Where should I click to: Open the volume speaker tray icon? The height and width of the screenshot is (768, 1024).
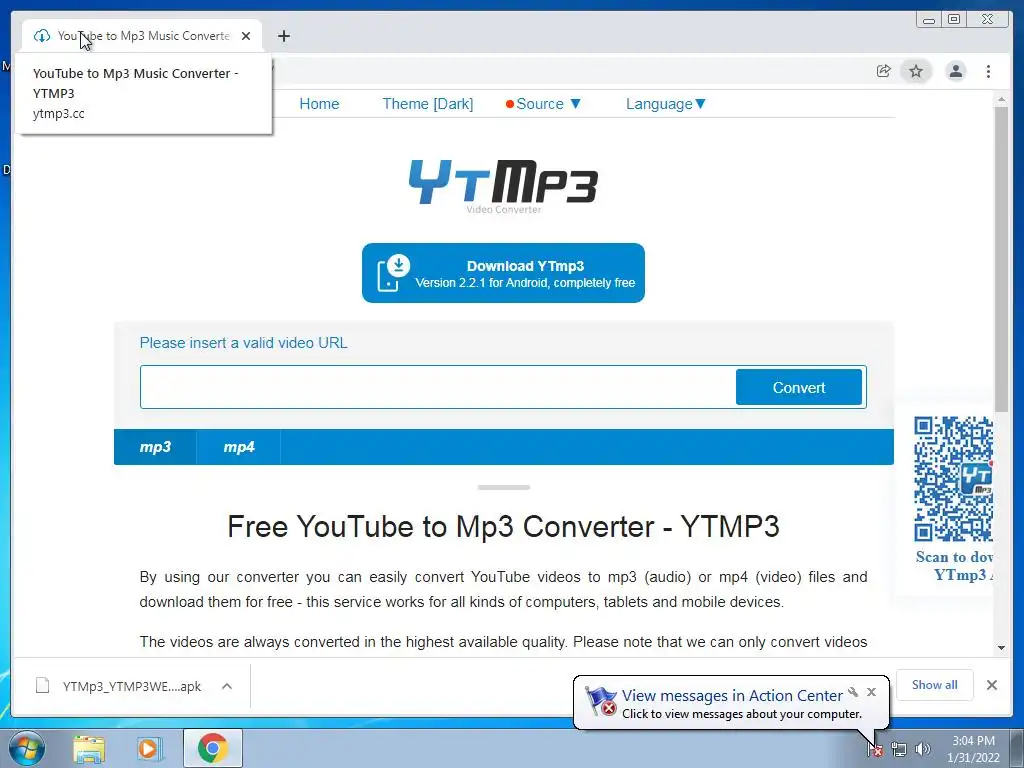click(x=922, y=749)
